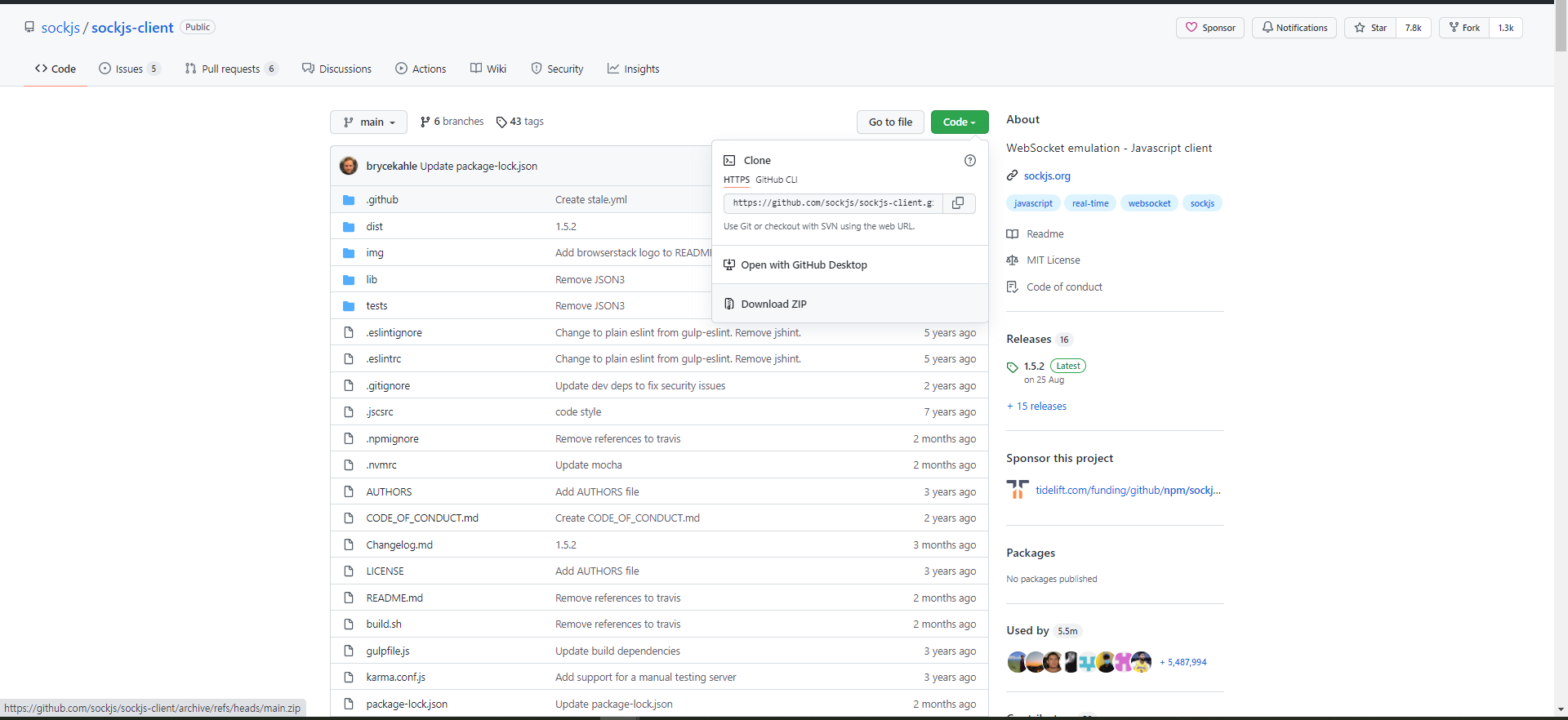This screenshot has height=720, width=1568.
Task: Click the javascript topic tag
Action: click(x=1033, y=203)
